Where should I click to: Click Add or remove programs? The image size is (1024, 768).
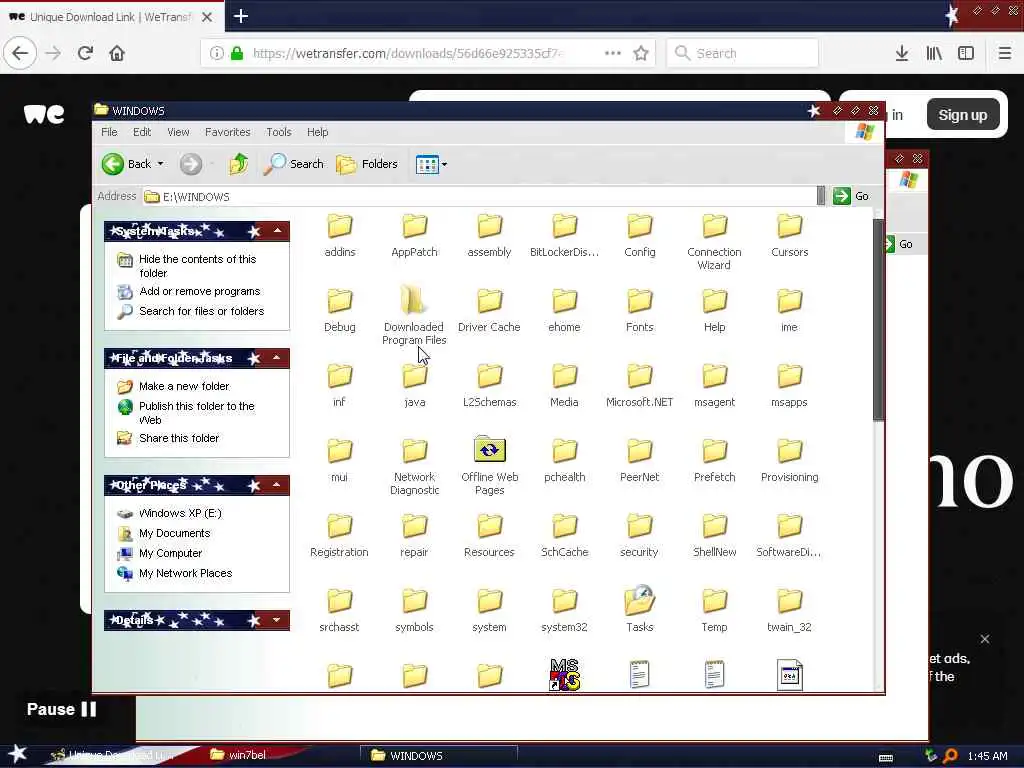[x=199, y=291]
